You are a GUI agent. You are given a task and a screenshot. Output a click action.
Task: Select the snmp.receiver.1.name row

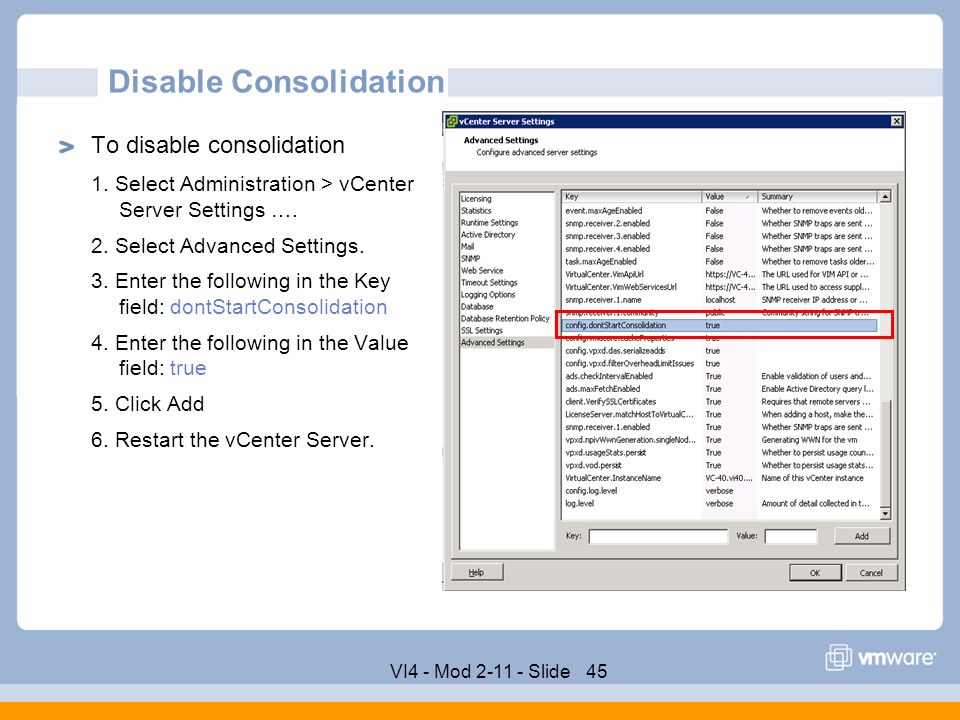click(720, 300)
